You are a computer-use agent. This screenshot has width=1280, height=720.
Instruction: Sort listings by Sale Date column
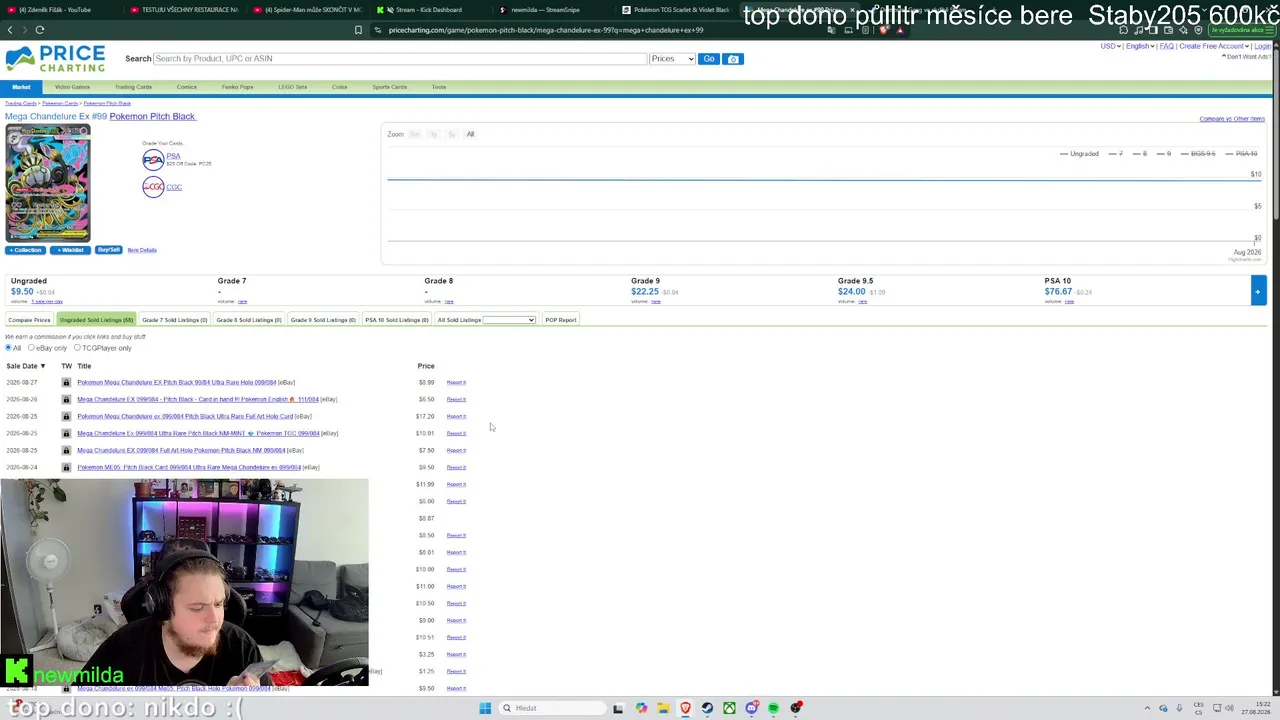click(x=26, y=366)
